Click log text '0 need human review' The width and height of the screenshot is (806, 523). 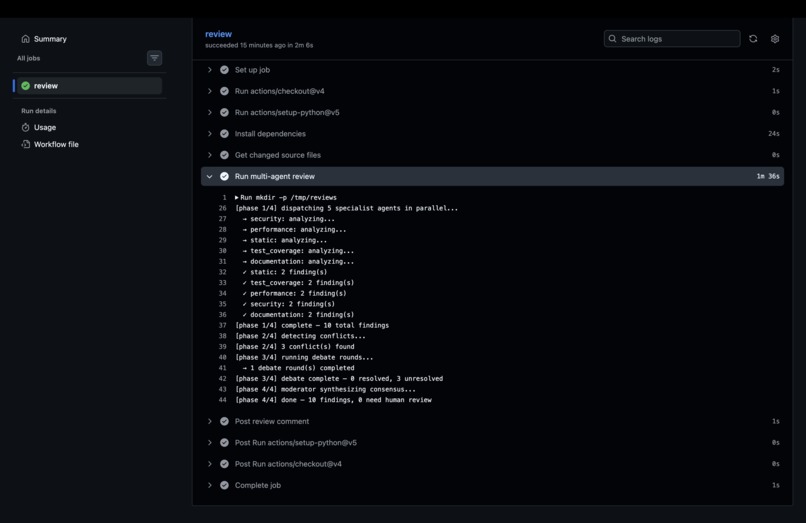395,400
